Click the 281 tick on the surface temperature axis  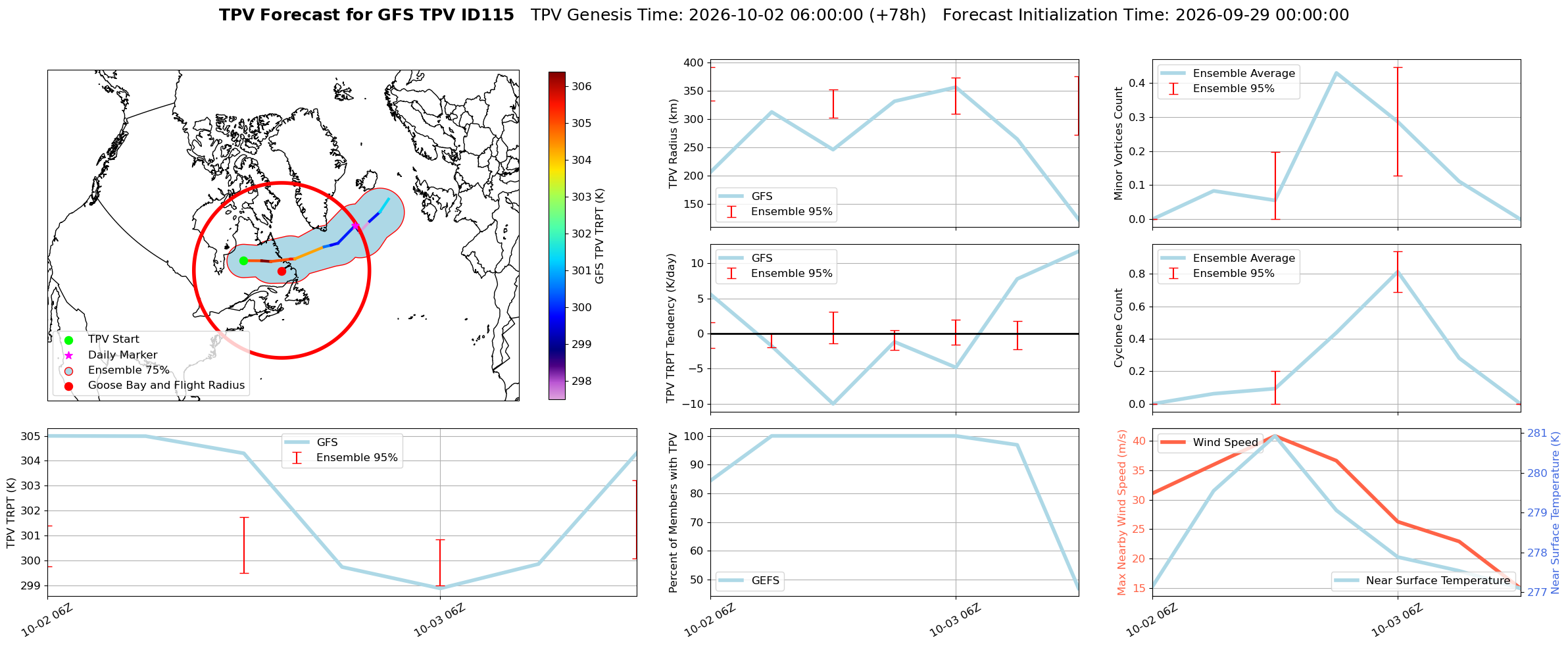tap(1537, 434)
